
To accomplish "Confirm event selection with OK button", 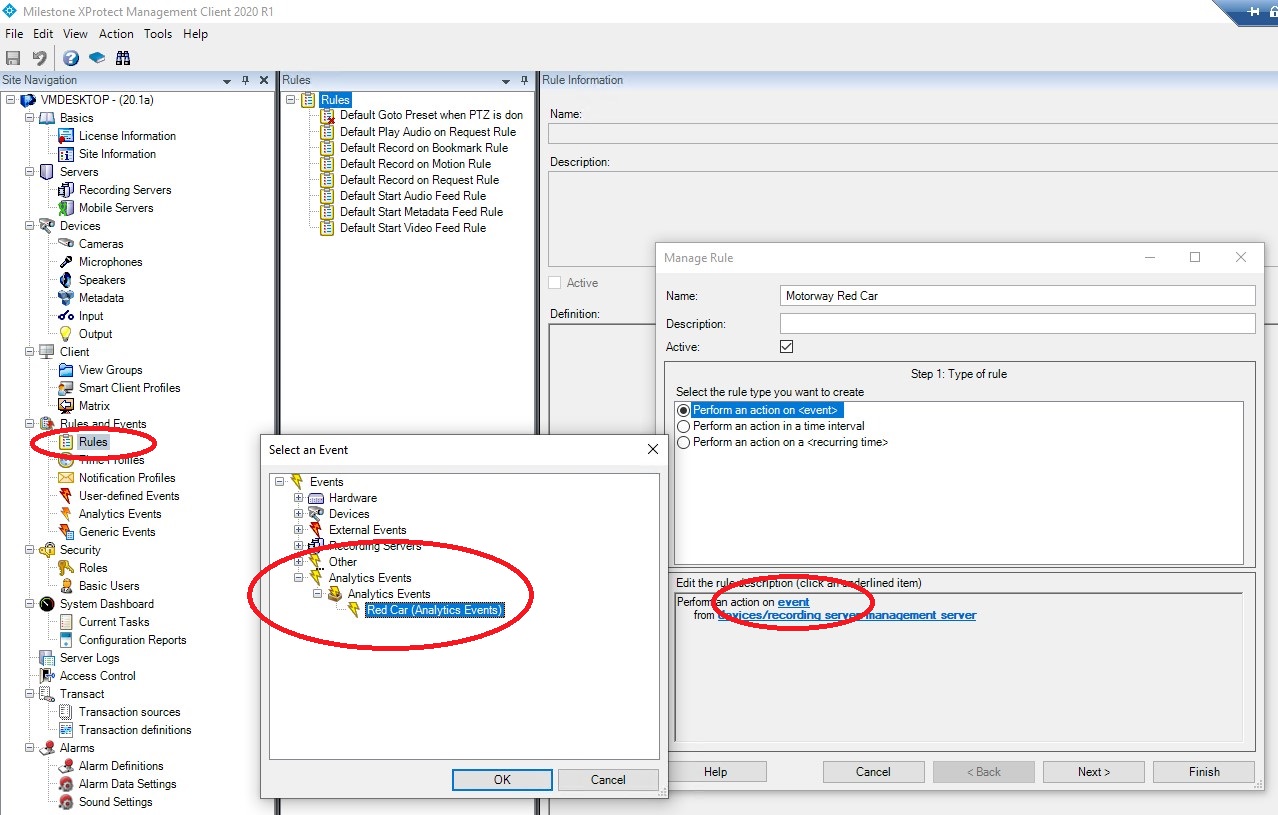I will click(502, 780).
